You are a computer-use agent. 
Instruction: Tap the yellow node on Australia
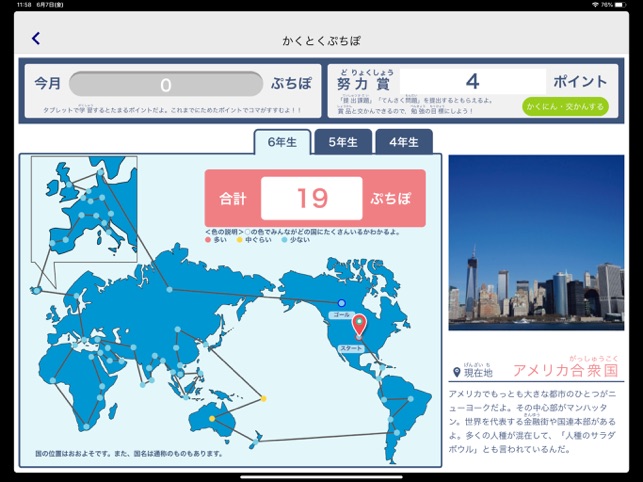(x=212, y=419)
